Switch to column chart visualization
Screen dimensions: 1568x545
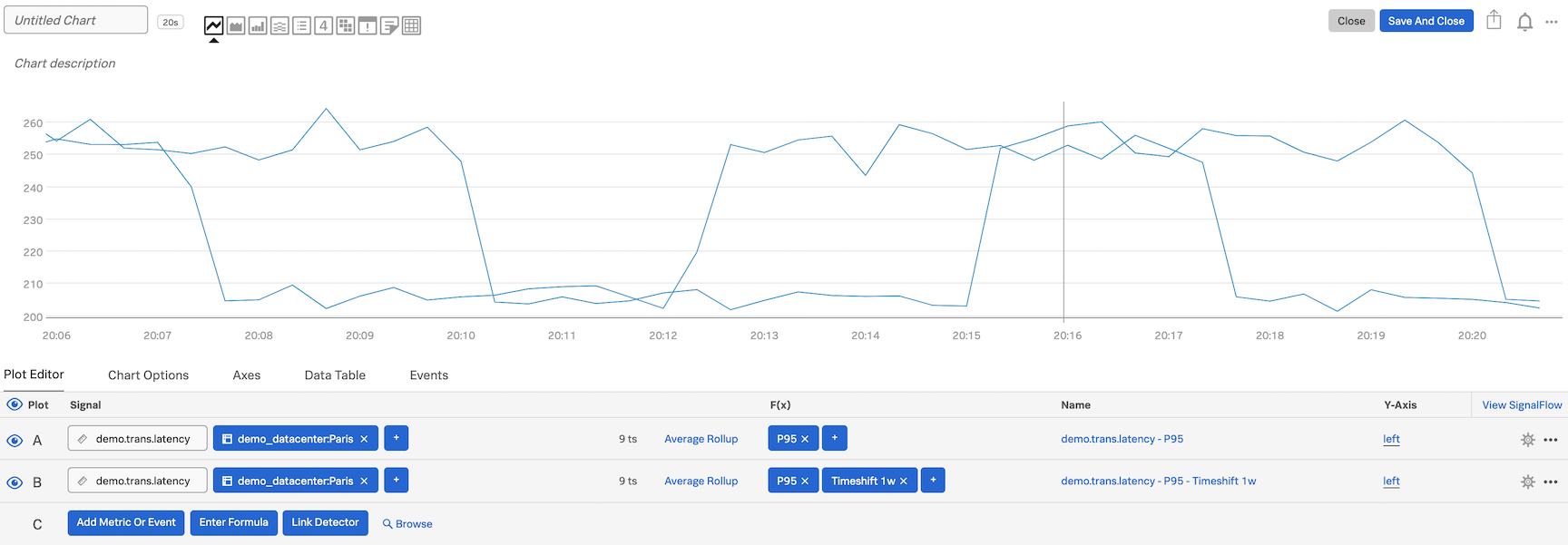[x=258, y=25]
